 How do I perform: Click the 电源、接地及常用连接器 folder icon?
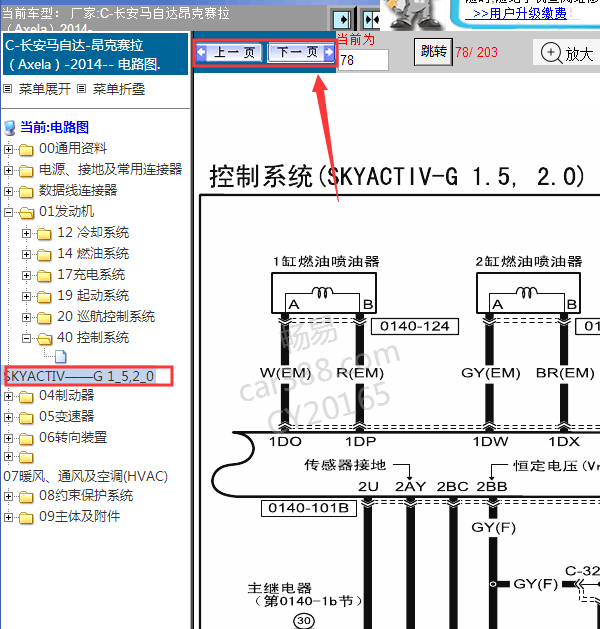coord(26,171)
